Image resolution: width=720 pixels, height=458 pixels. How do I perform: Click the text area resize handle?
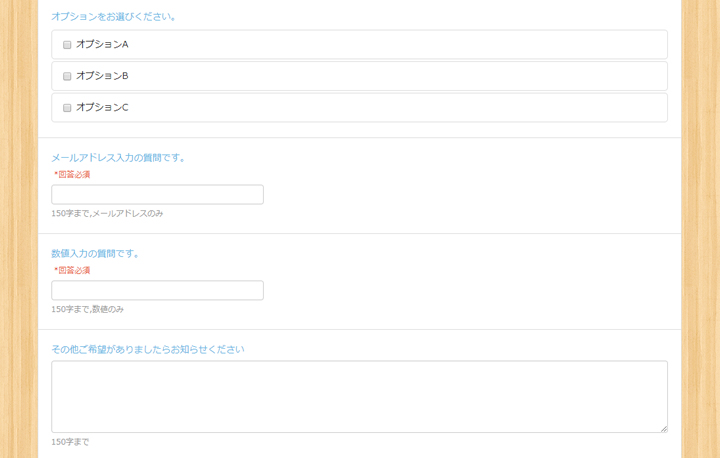coord(663,428)
